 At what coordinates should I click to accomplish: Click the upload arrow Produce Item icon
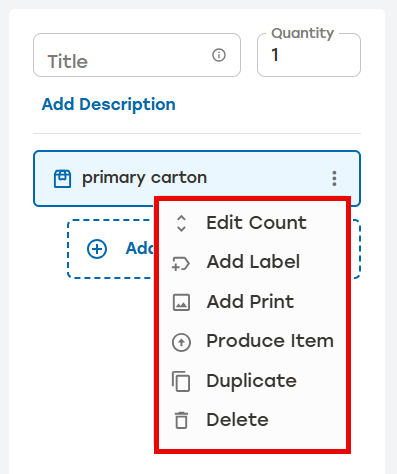[x=181, y=342]
